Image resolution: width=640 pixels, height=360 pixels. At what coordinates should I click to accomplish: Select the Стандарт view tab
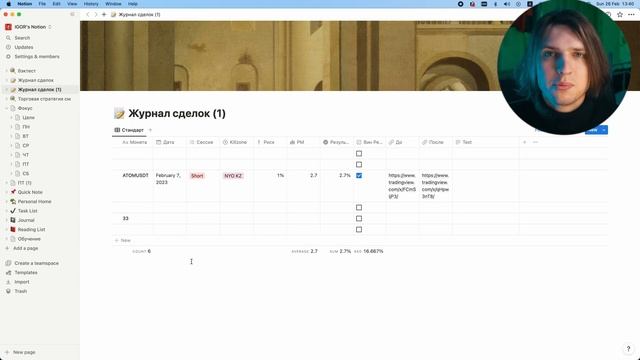pos(129,130)
